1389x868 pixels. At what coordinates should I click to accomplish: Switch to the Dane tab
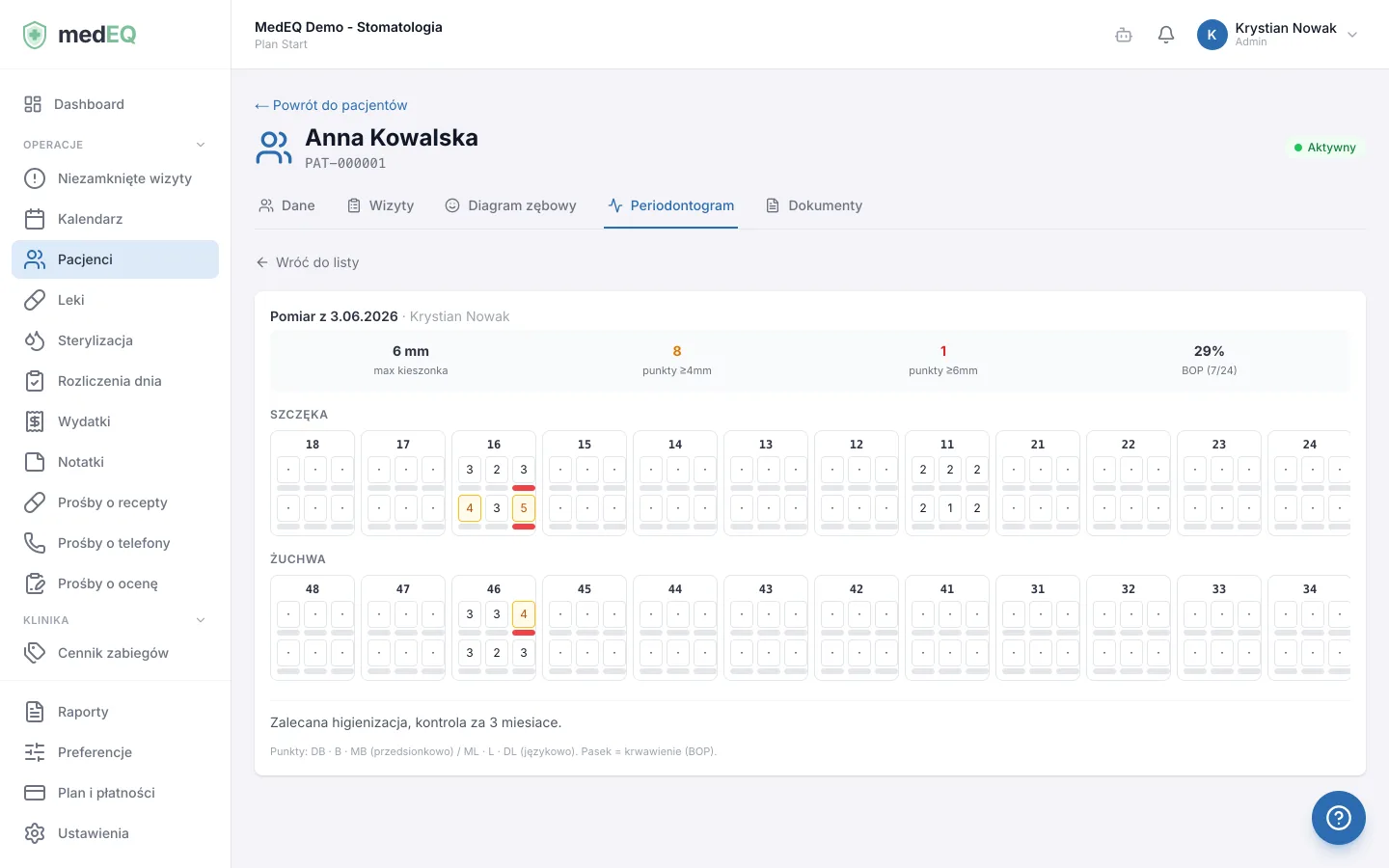[286, 205]
